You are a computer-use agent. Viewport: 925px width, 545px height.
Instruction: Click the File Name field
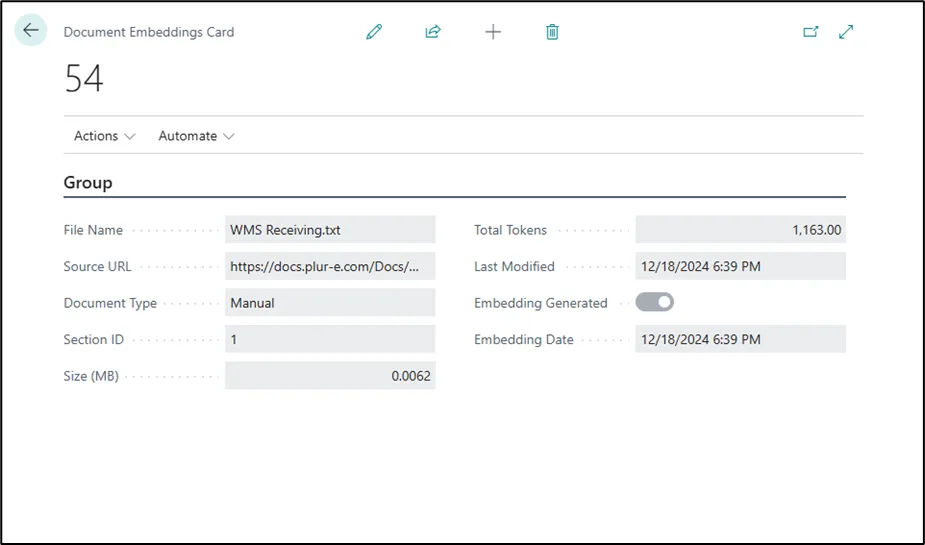(x=330, y=229)
